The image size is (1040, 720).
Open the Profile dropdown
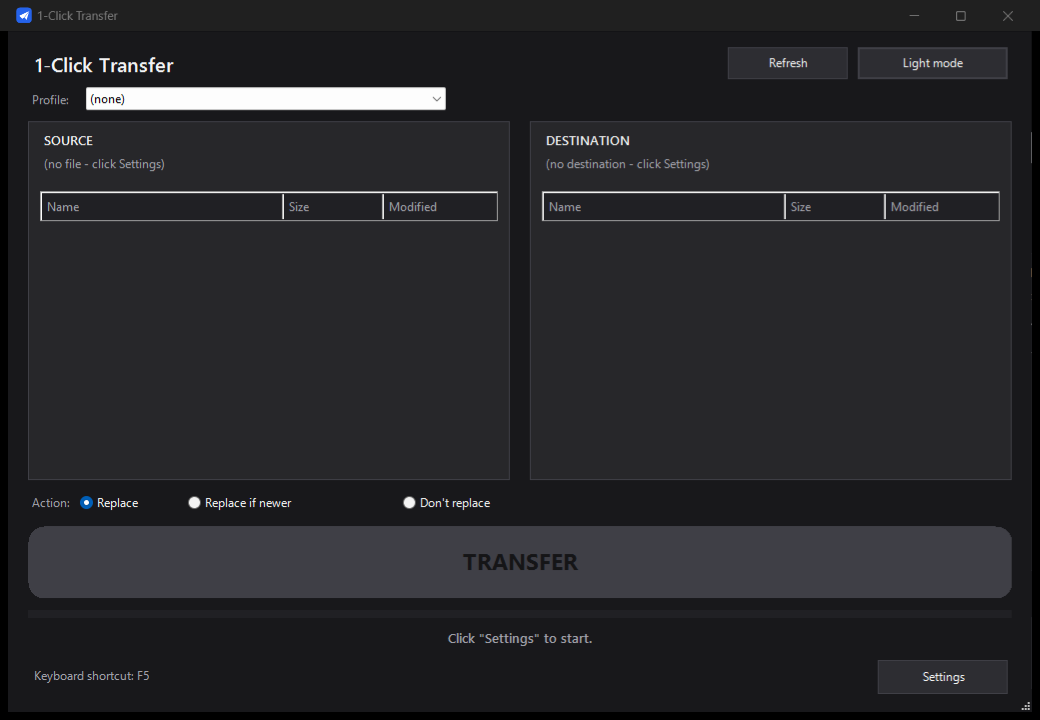[265, 99]
